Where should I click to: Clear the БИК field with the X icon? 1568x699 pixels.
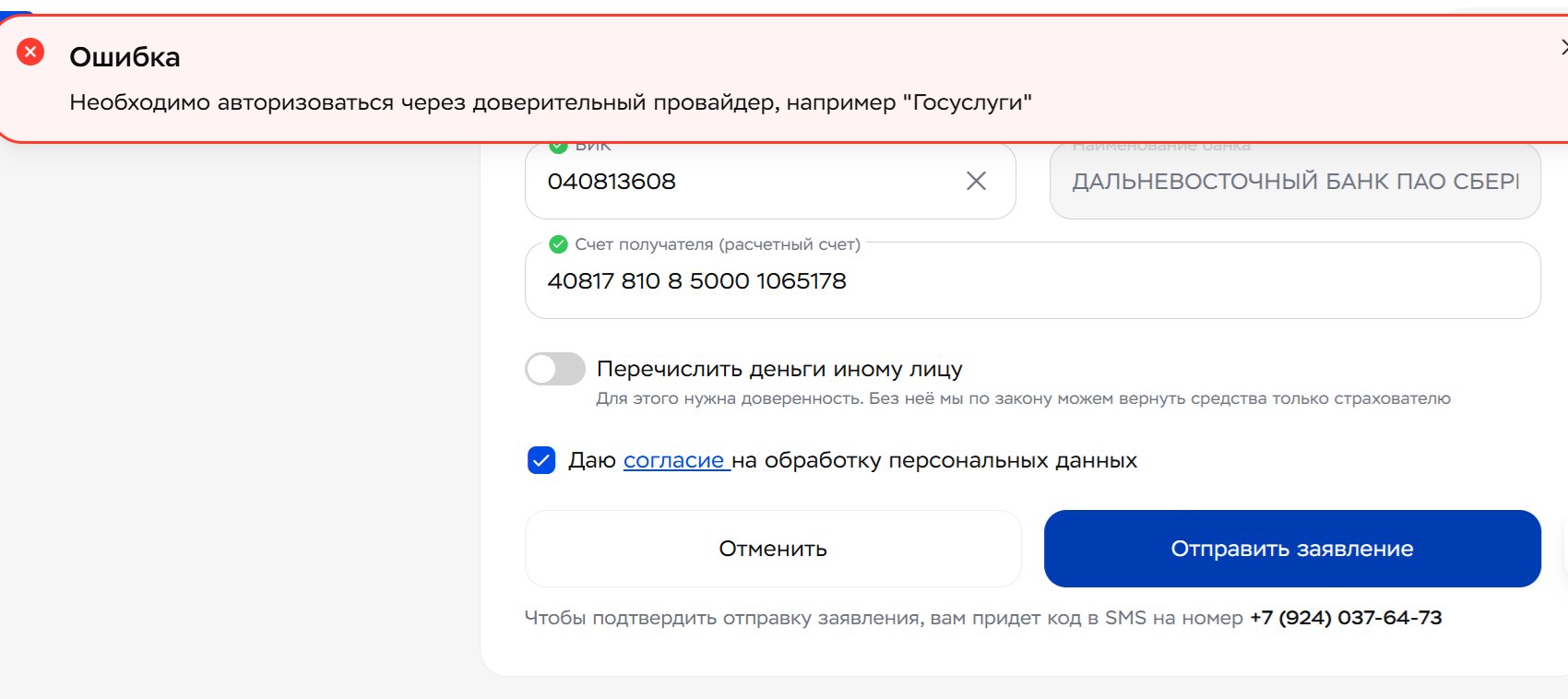[976, 182]
